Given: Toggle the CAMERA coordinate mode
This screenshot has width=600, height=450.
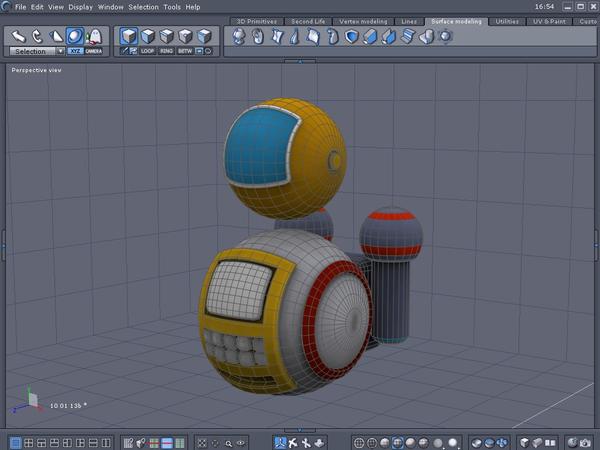Looking at the screenshot, I should (x=94, y=51).
